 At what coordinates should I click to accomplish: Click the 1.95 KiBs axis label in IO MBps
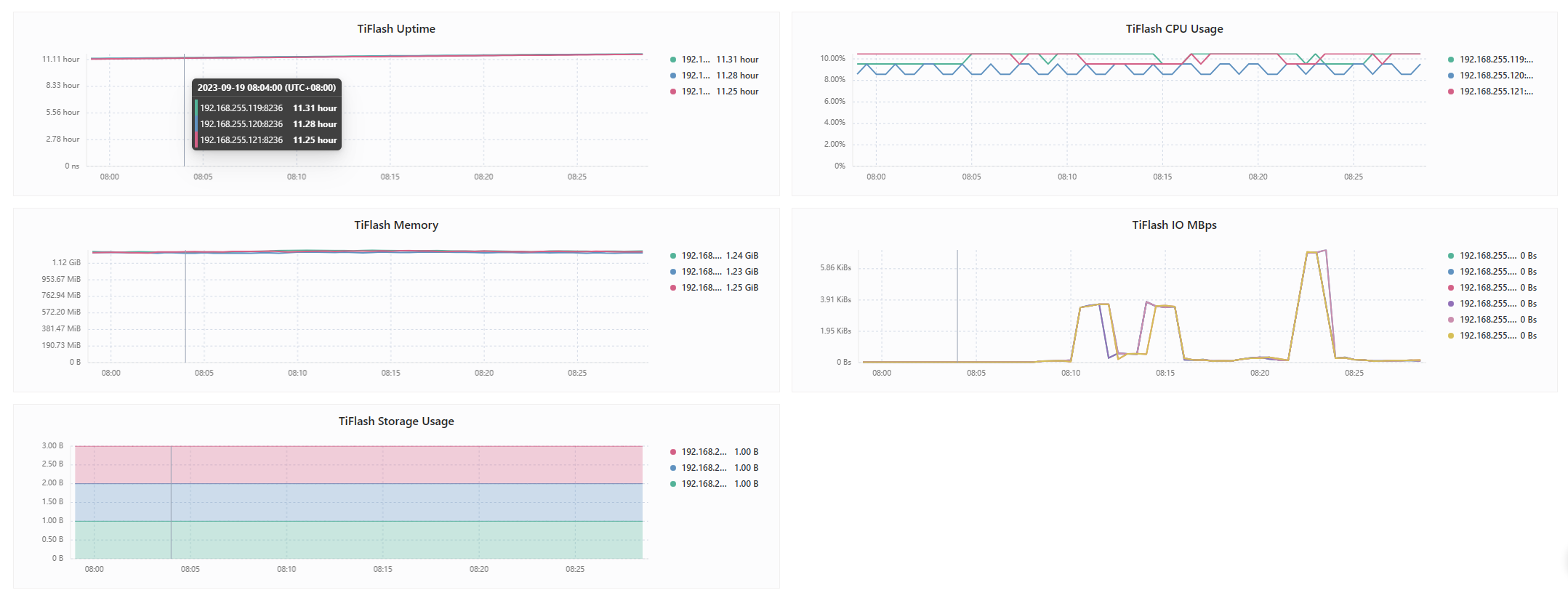click(x=835, y=331)
